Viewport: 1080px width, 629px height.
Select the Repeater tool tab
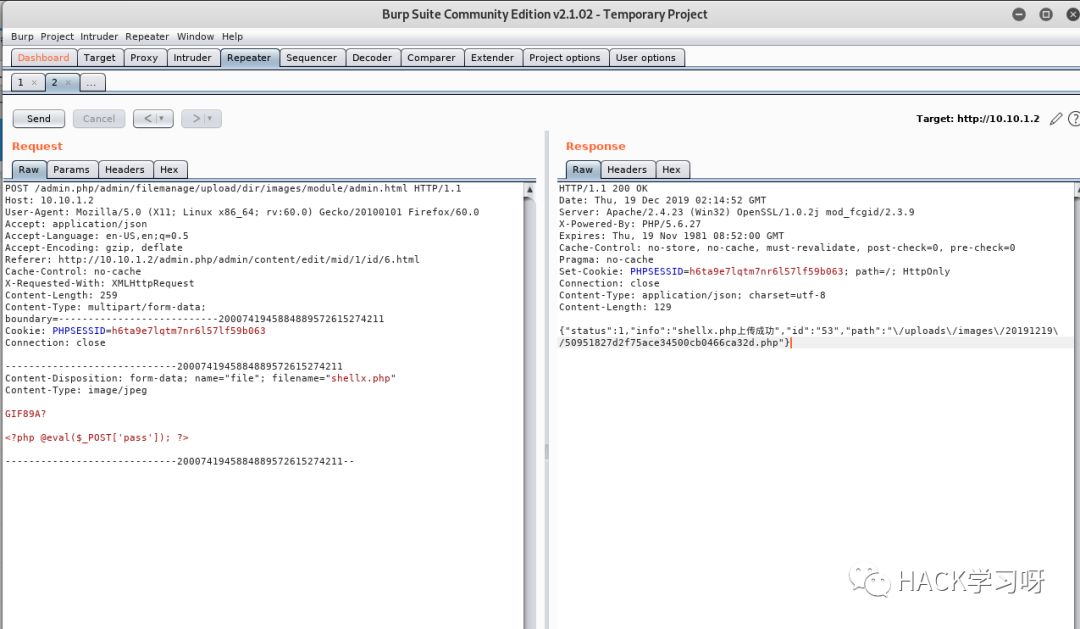[x=249, y=58]
